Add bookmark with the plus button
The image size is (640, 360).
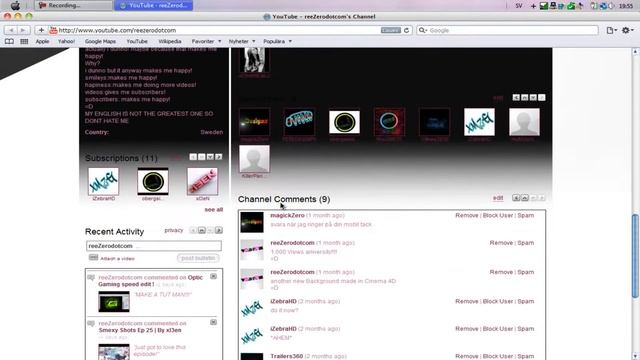pos(41,30)
